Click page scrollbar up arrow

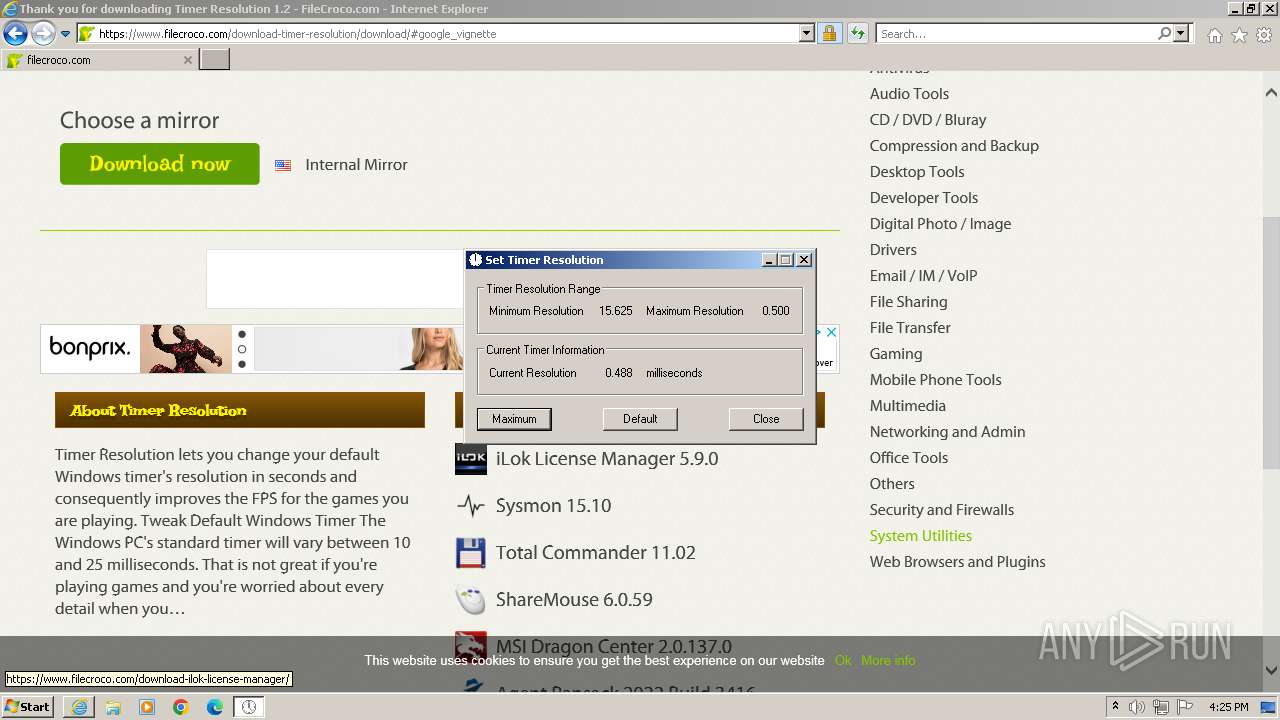point(1271,93)
